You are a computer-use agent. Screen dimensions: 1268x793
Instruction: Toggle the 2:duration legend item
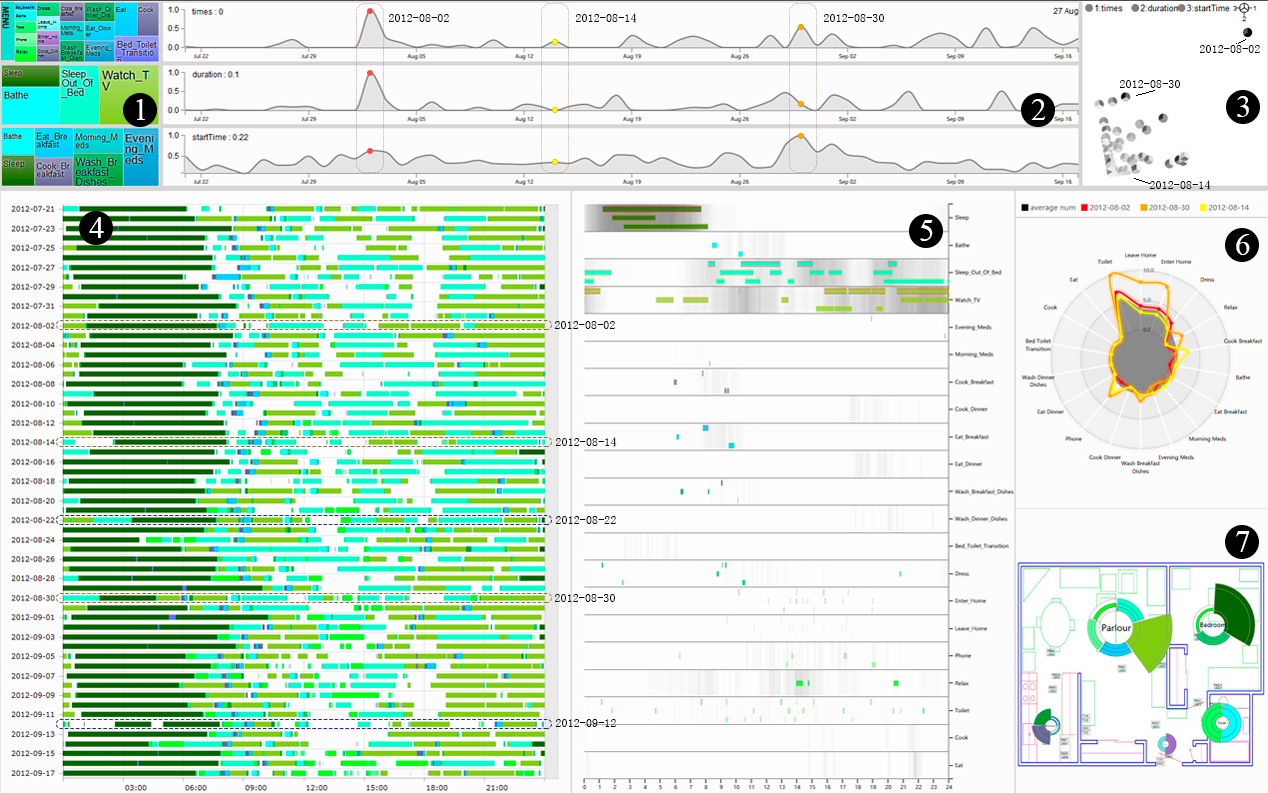pos(1158,9)
